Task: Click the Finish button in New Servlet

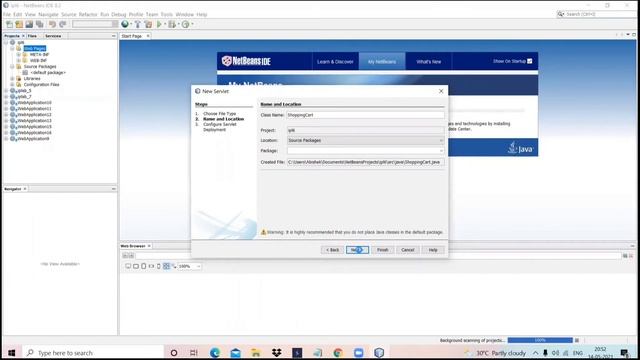Action: pyautogui.click(x=382, y=250)
